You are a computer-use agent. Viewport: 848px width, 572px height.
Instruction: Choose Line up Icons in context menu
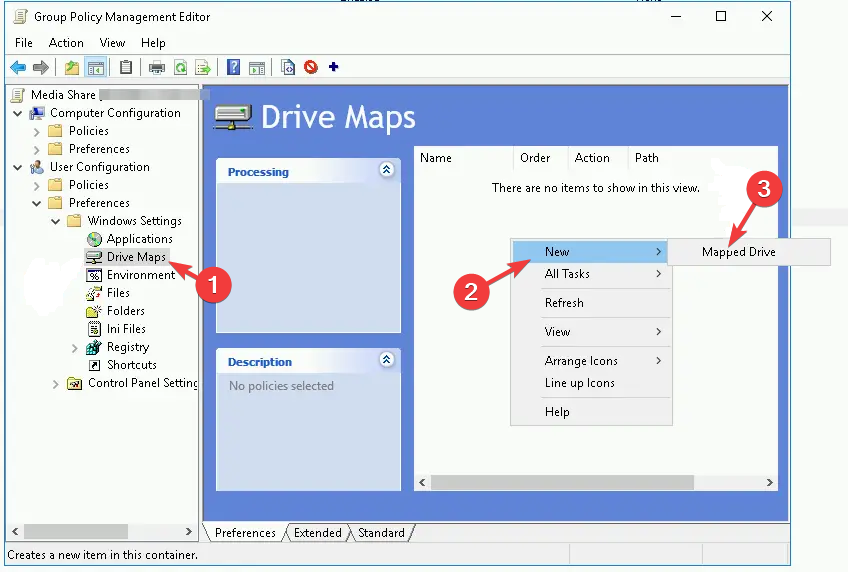[x=591, y=383]
